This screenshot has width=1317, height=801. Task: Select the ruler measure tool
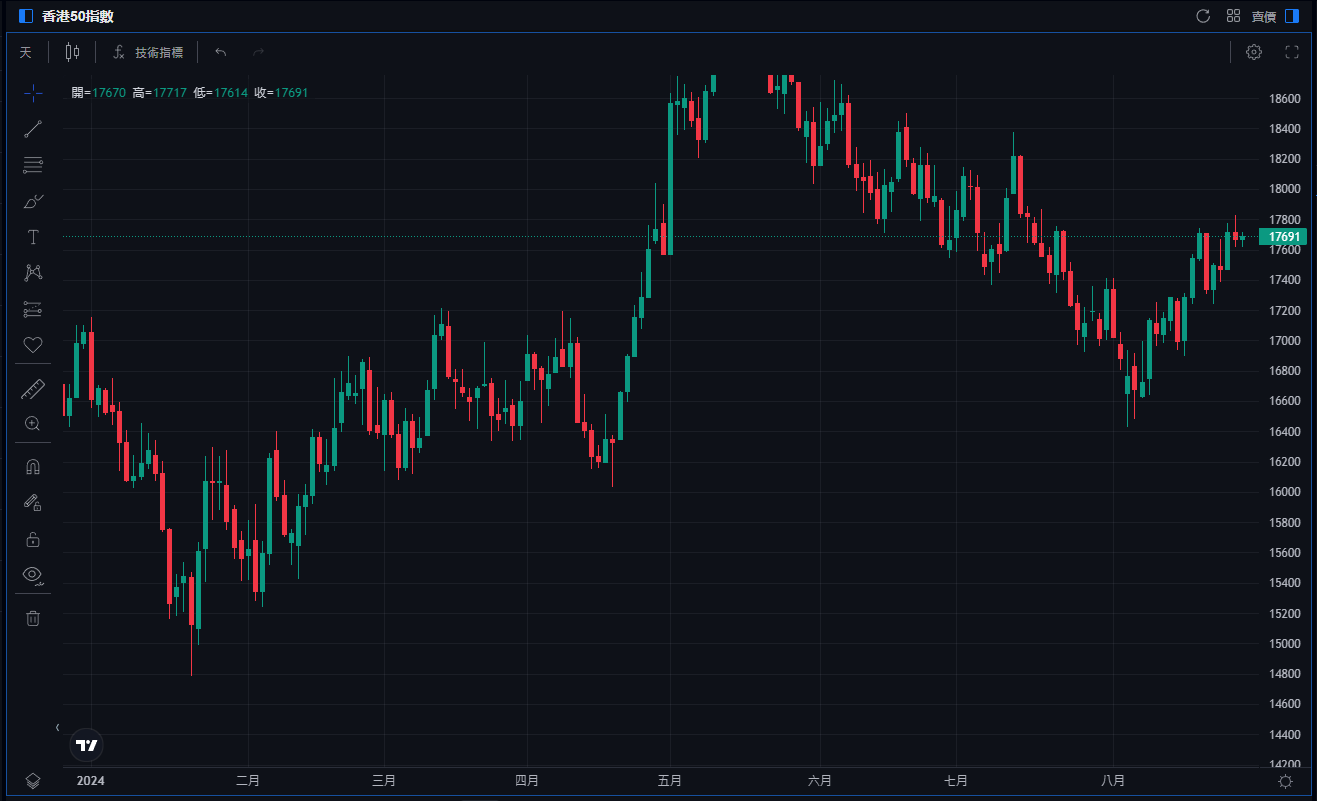coord(33,389)
